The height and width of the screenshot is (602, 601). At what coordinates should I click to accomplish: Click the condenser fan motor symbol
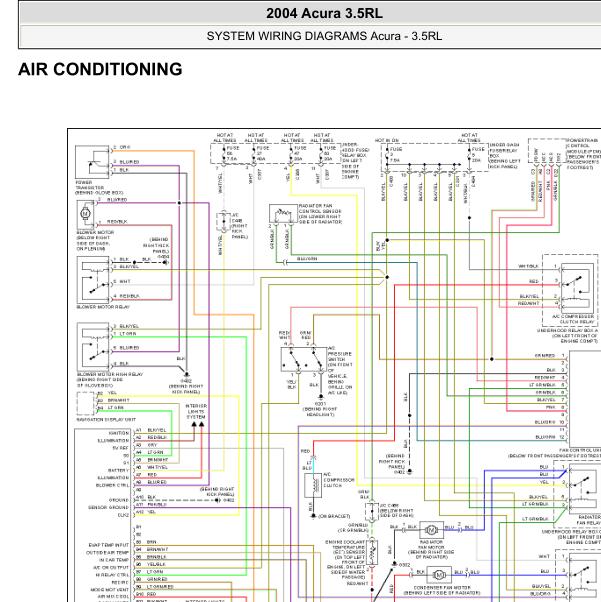click(x=439, y=575)
